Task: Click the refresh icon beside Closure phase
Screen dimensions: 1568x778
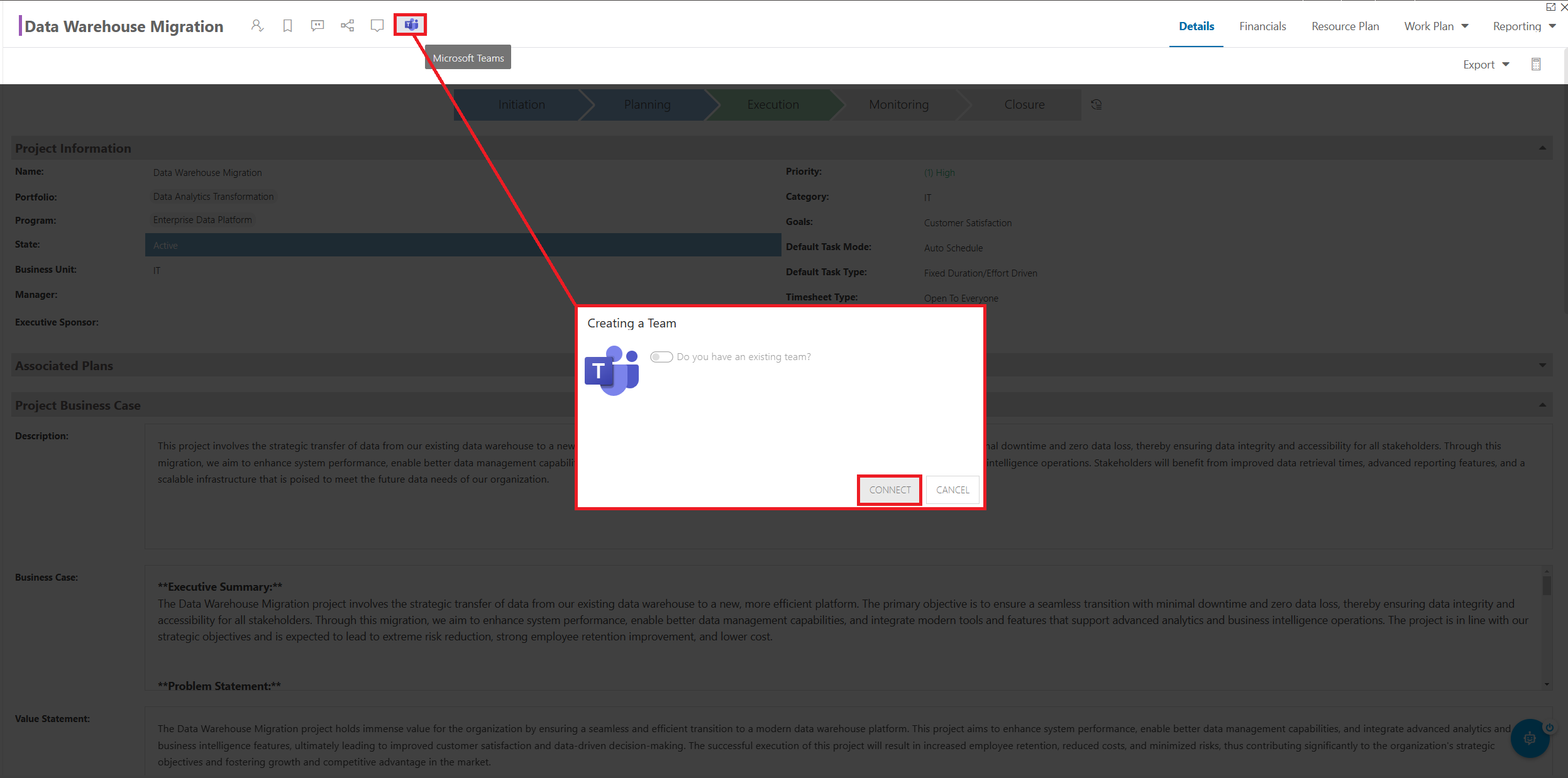Action: coord(1096,104)
